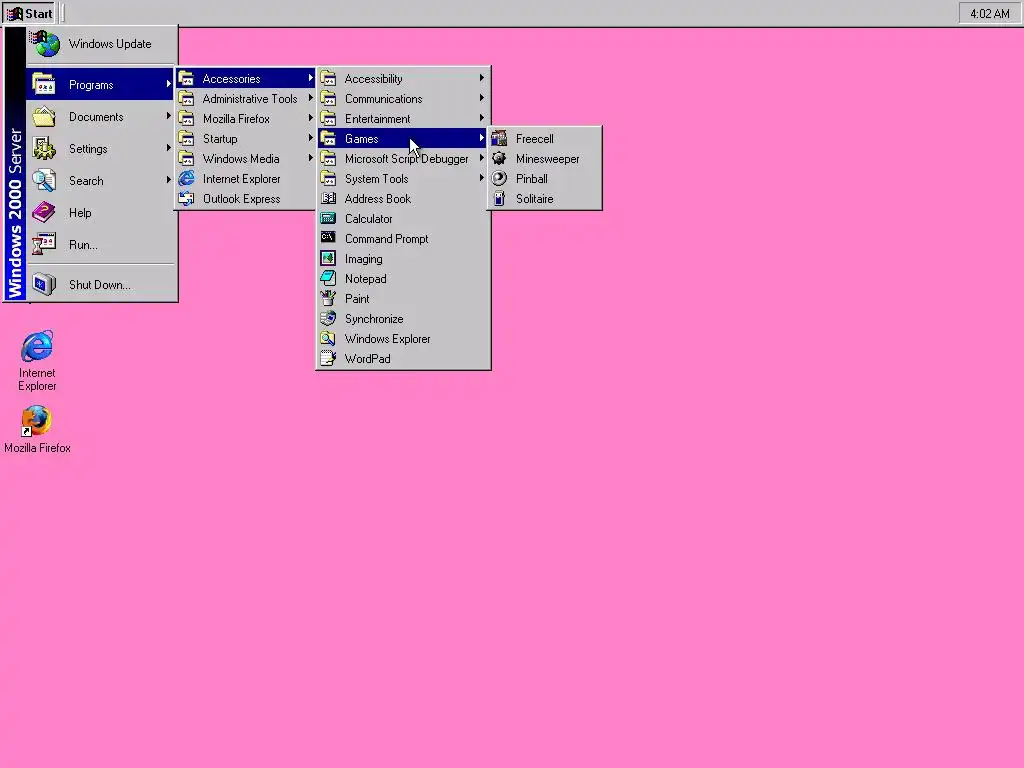
Task: Click the 4:02 AM clock
Action: [x=989, y=13]
